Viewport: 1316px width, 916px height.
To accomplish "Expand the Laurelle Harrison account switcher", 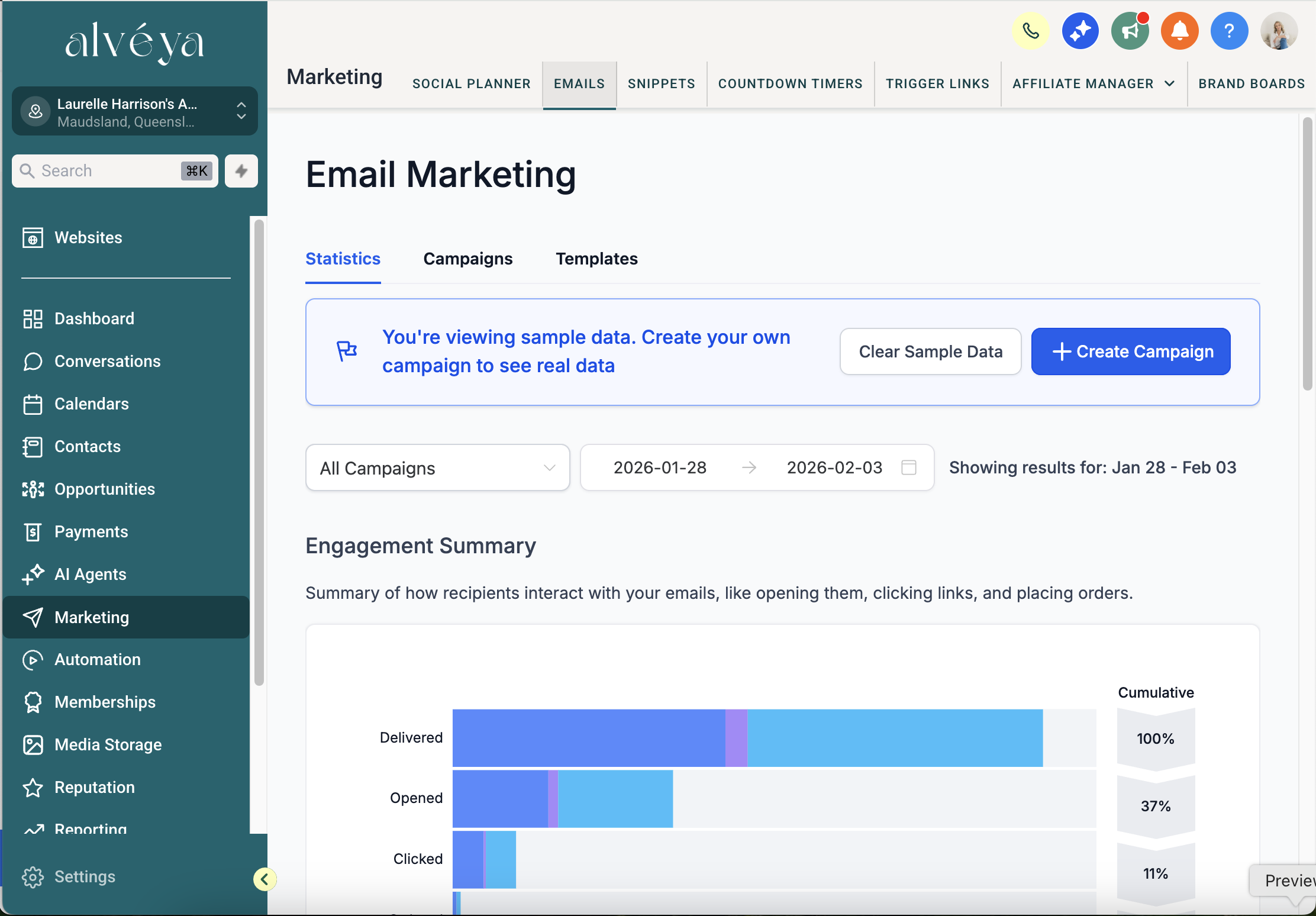I will (135, 112).
